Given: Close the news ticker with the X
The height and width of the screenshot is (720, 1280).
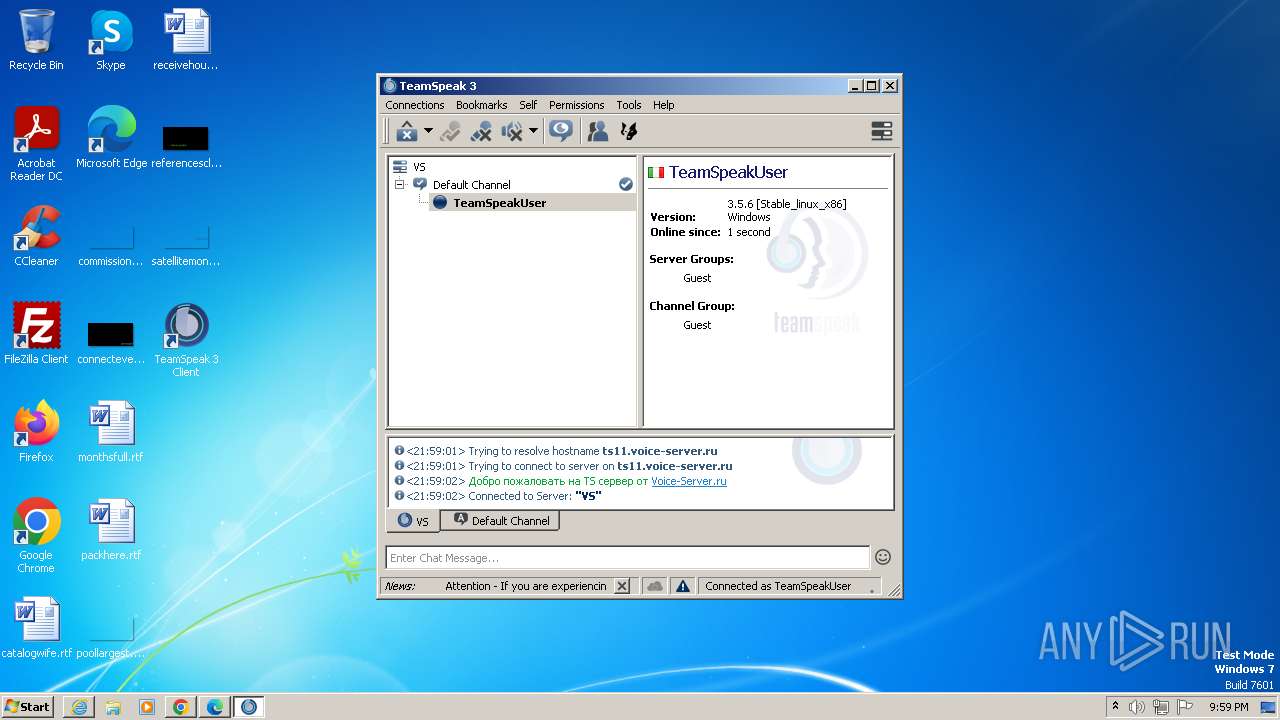Looking at the screenshot, I should point(622,586).
